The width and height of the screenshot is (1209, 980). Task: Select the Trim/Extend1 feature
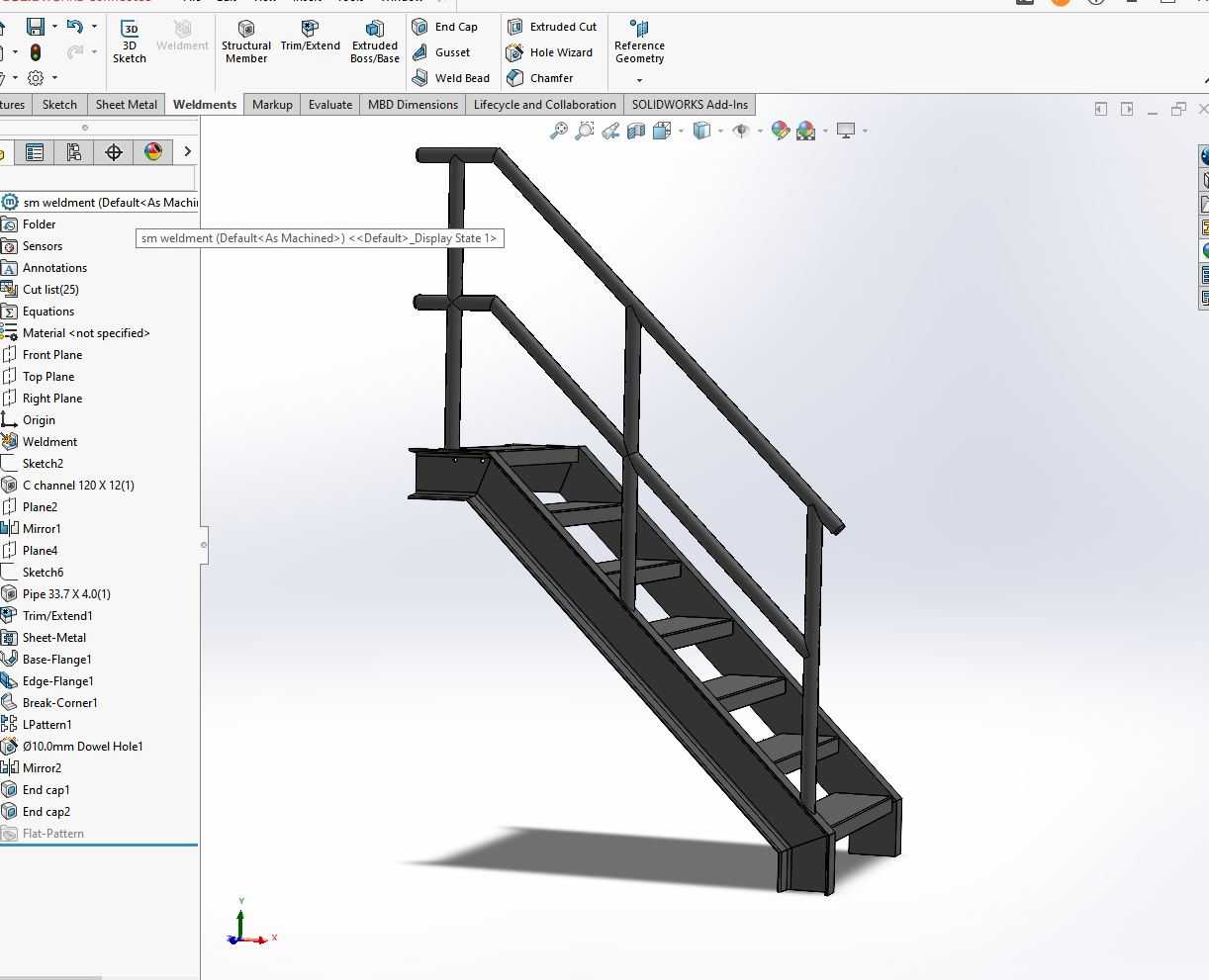click(x=57, y=616)
